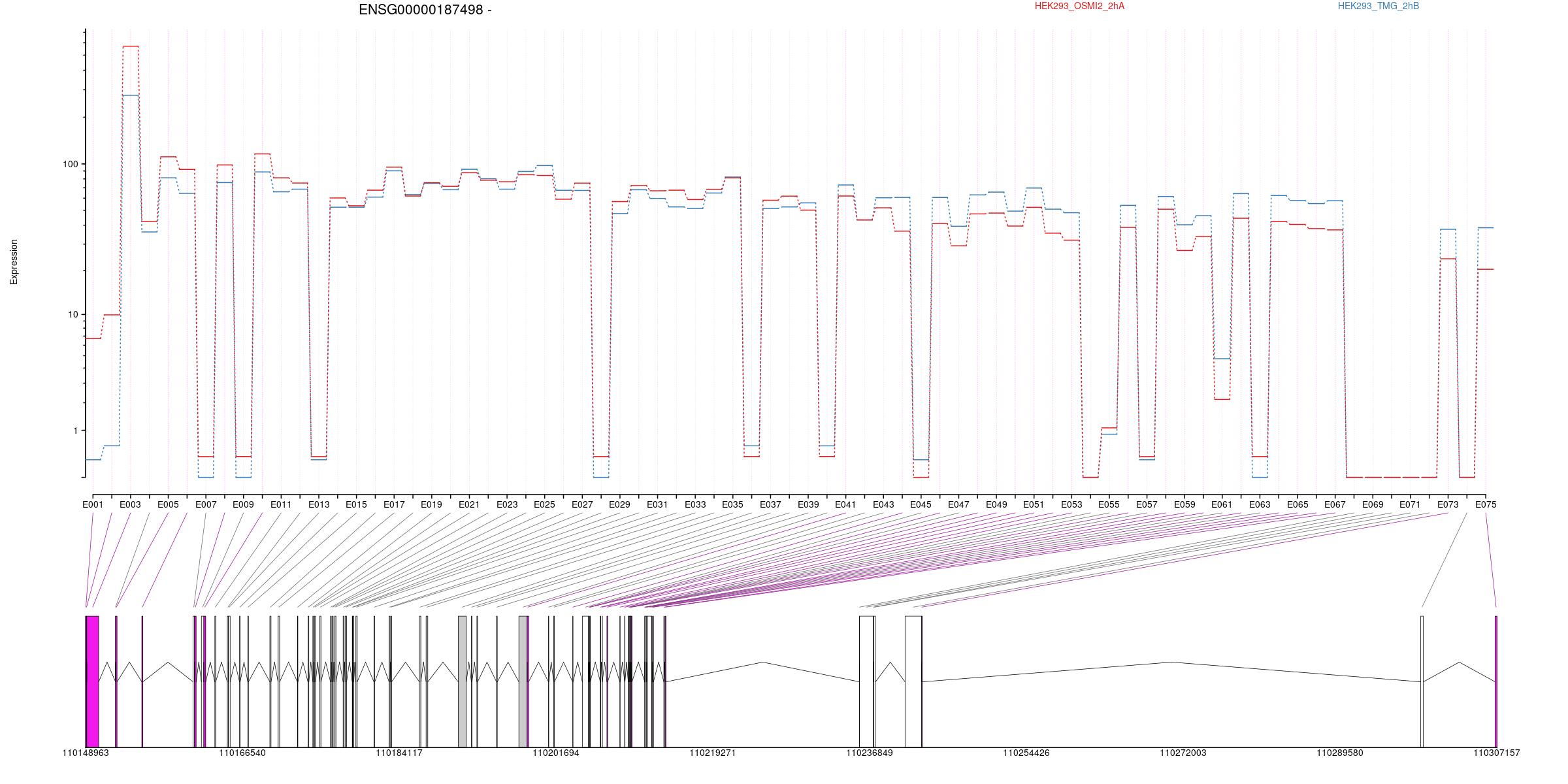The height and width of the screenshot is (784, 1568).
Task: Click exon label E063
Action: (1260, 504)
